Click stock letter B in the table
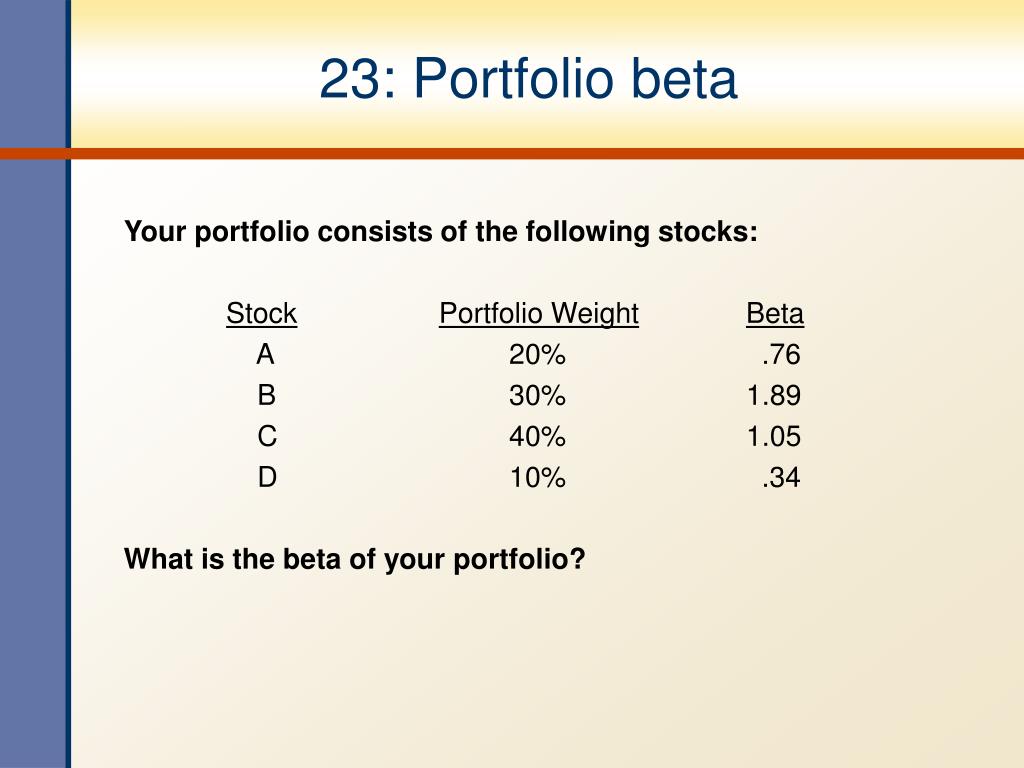This screenshot has height=768, width=1024. click(x=266, y=395)
